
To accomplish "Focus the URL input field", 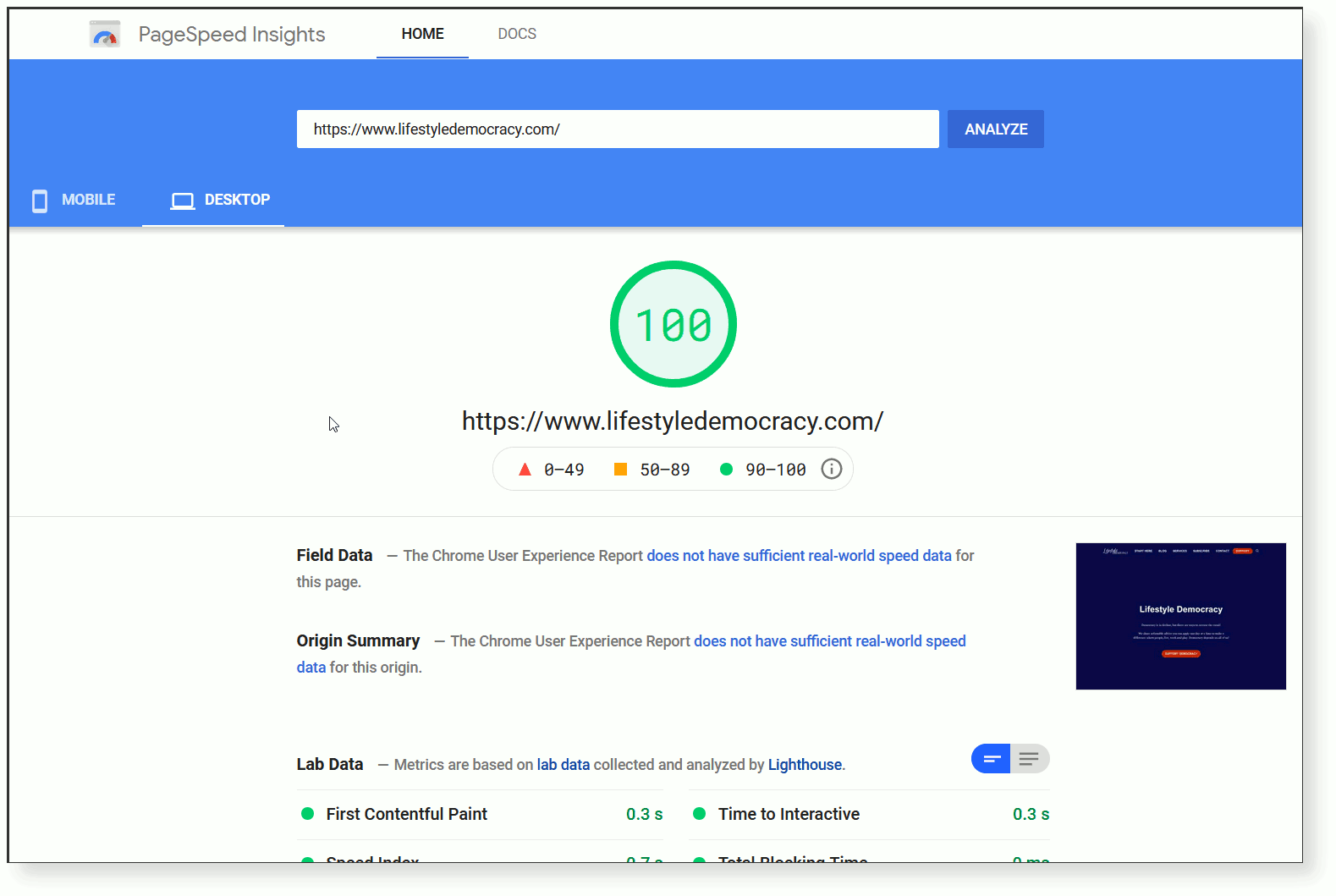I will (x=618, y=129).
